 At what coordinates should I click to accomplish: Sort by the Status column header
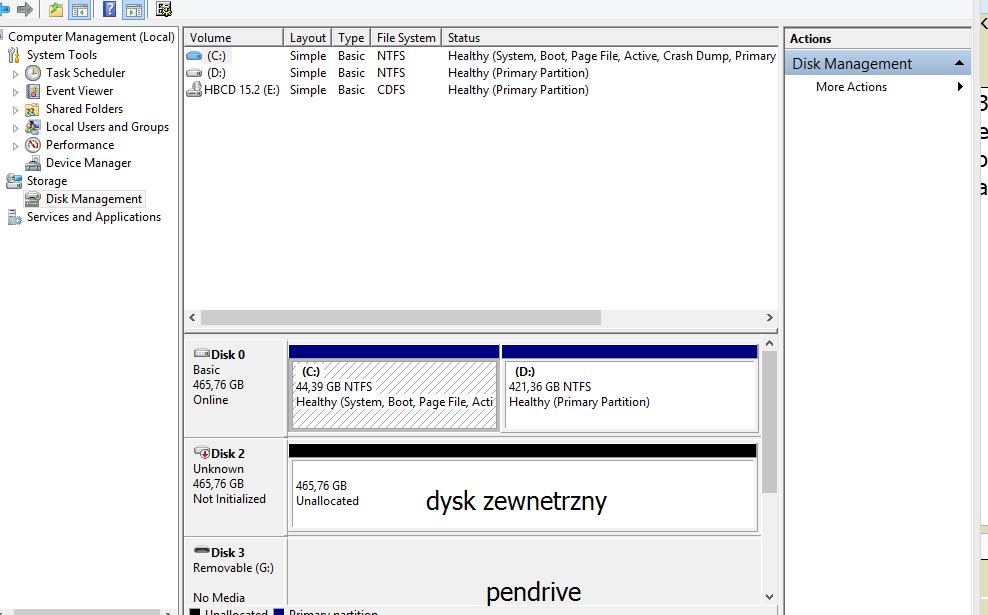tap(609, 38)
